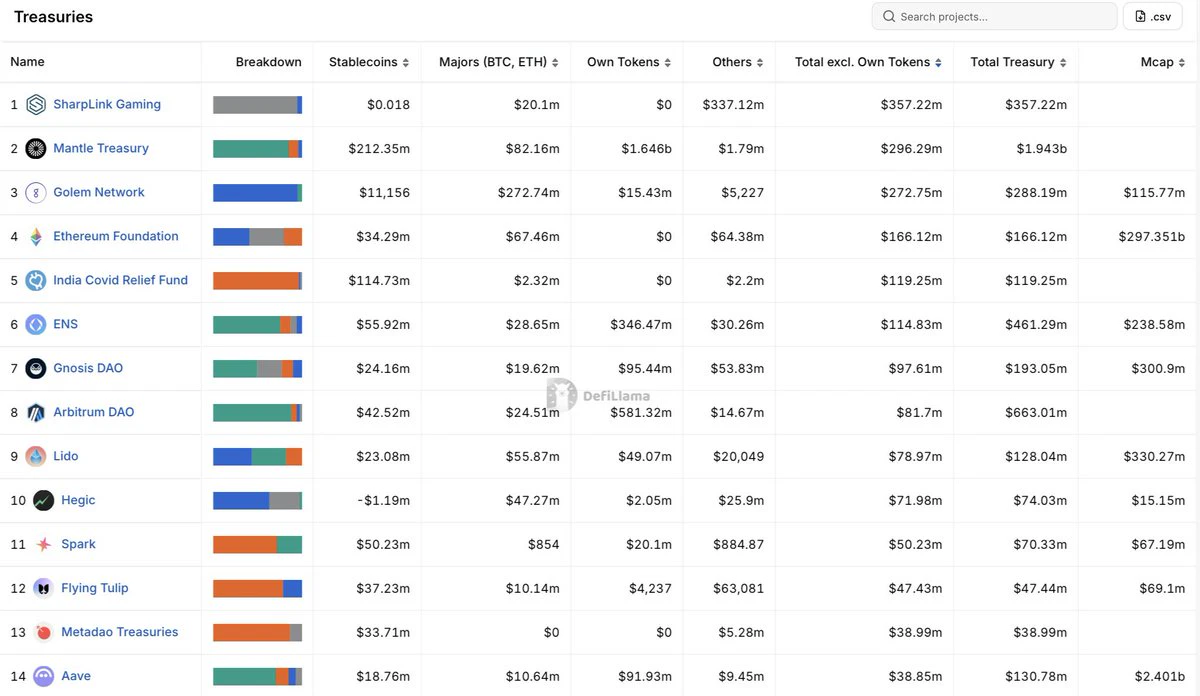Click the $1.943b Total Treasury value
The image size is (1200, 696).
point(1042,148)
